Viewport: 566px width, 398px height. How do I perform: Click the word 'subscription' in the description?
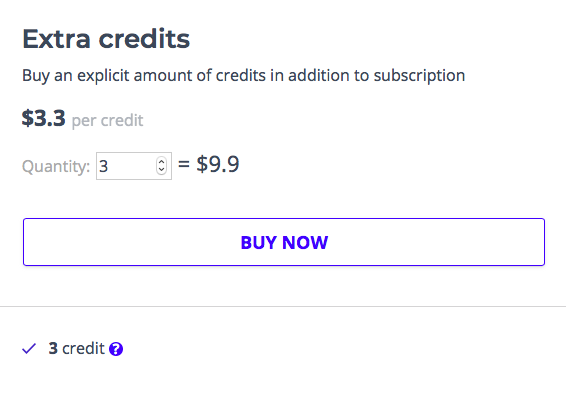tap(419, 76)
